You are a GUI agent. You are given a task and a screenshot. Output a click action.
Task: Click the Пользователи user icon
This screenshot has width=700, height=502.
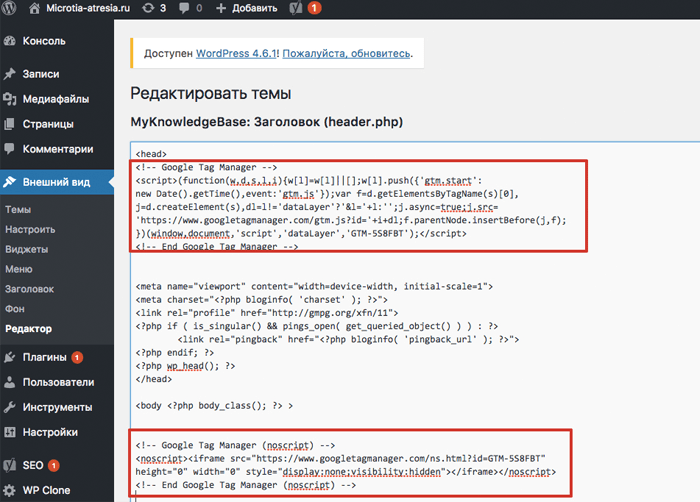tap(9, 382)
